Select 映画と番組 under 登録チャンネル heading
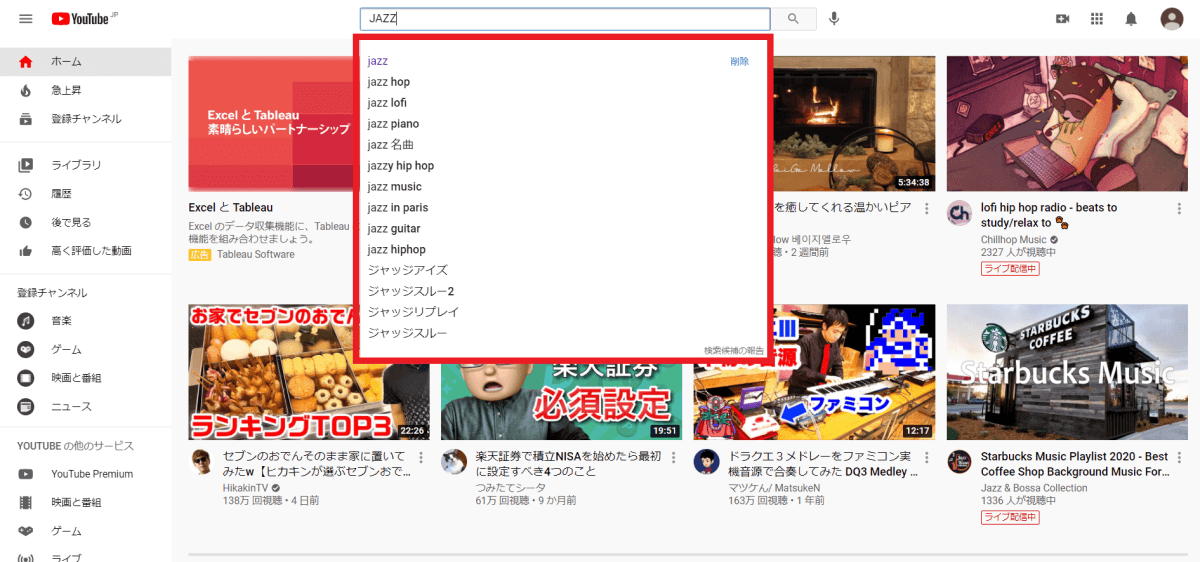This screenshot has height=562, width=1200. click(x=86, y=378)
